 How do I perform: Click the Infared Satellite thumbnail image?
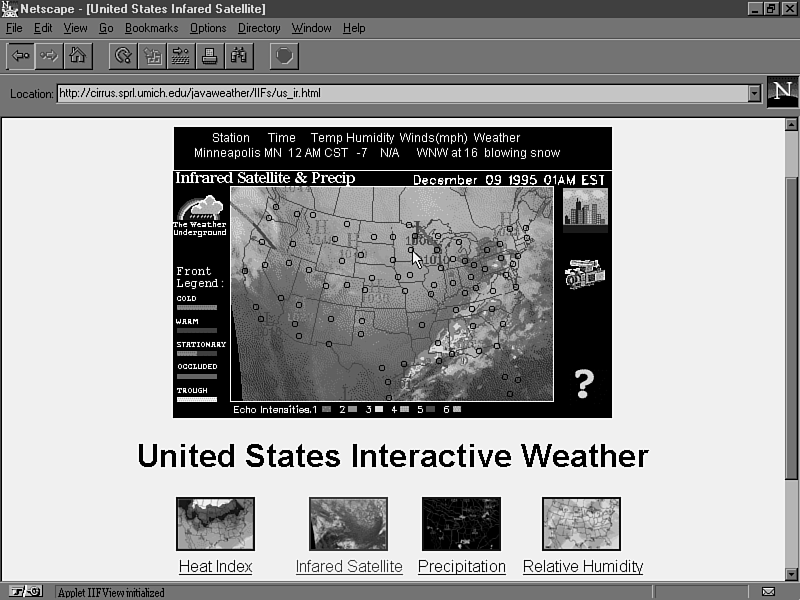coord(348,524)
